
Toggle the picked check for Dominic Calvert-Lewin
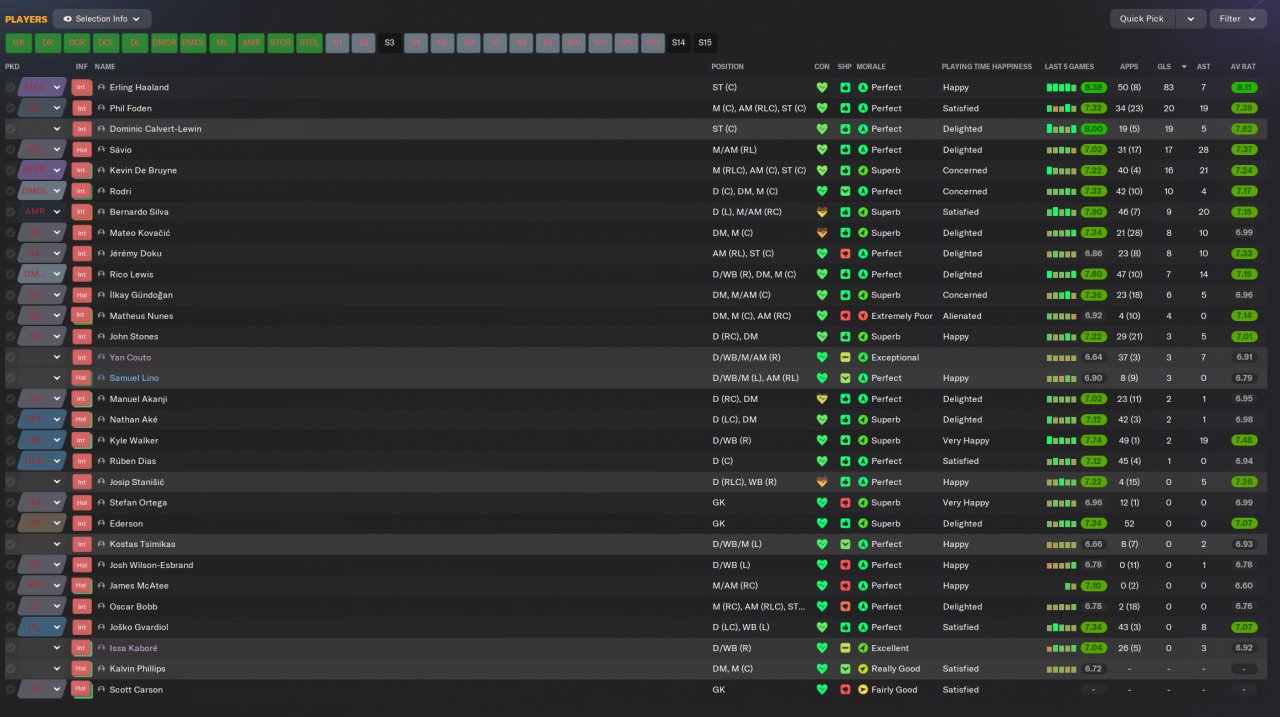pyautogui.click(x=10, y=129)
